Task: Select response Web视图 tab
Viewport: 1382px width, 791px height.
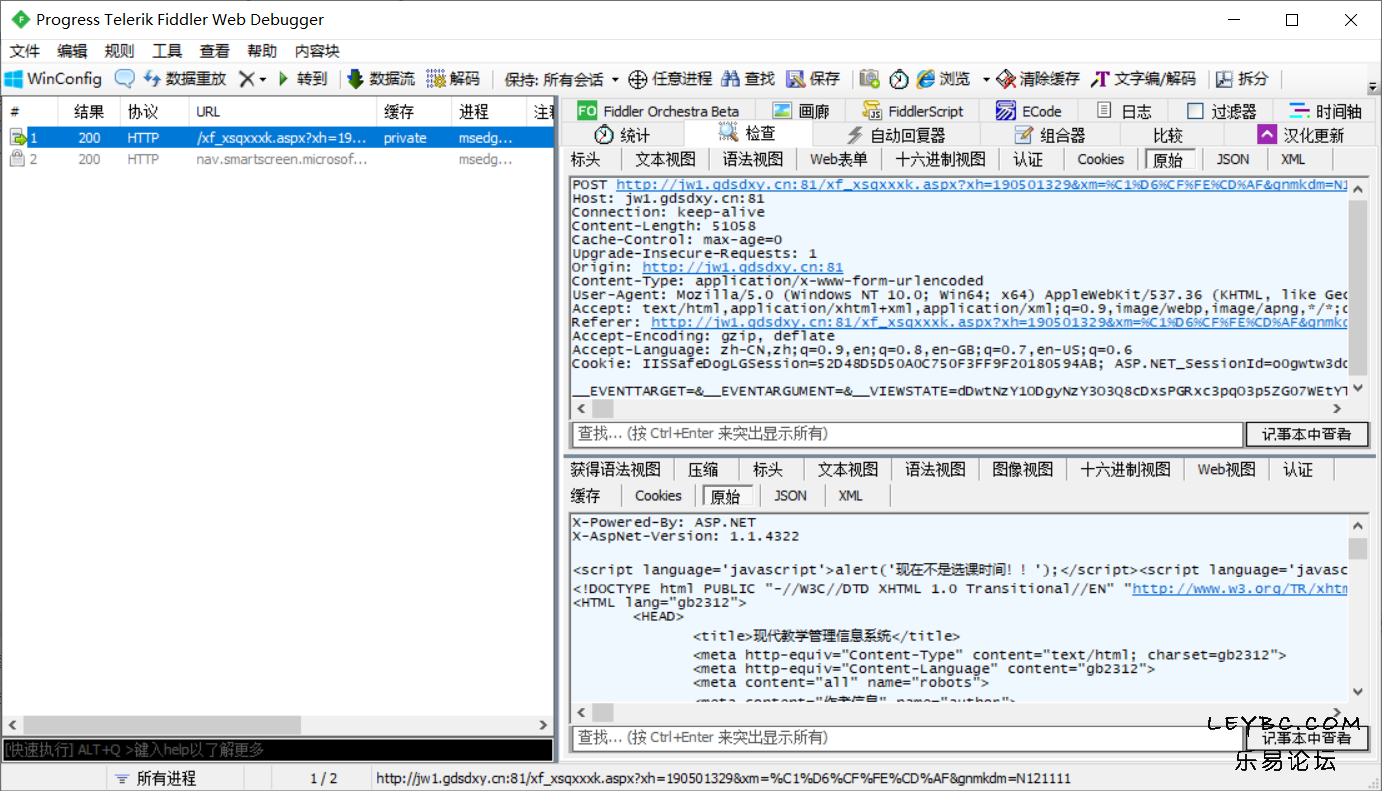Action: 1226,469
